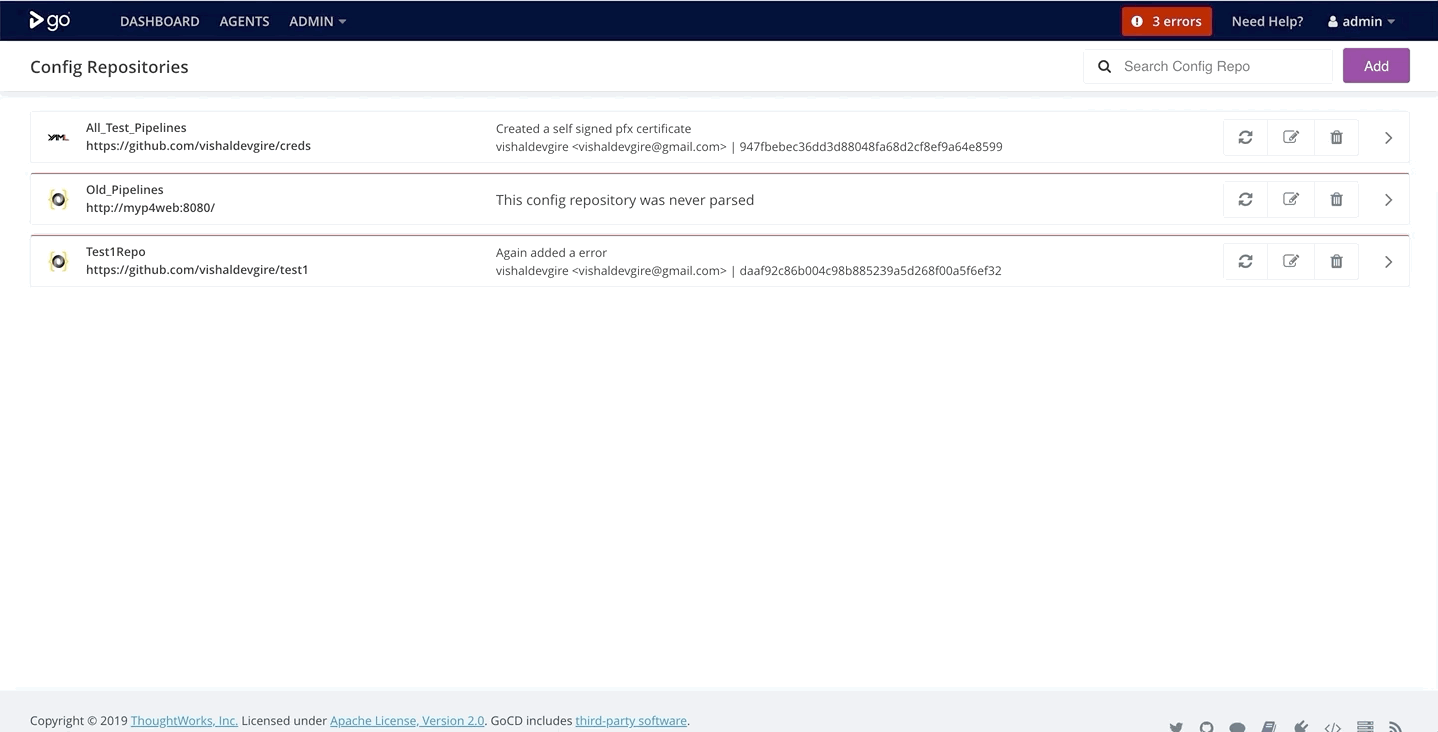This screenshot has height=732, width=1438.
Task: Click the github.com/vishaldevgire/test1 URL
Action: coord(197,270)
